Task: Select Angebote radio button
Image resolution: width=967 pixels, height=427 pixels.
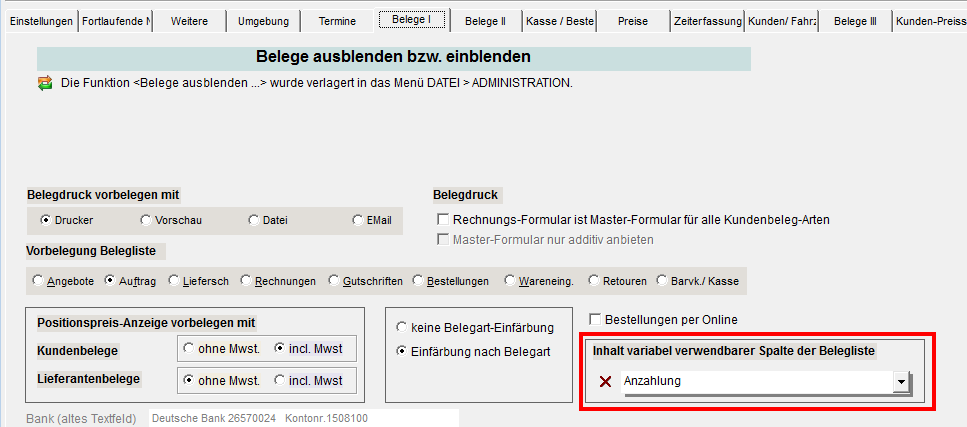Action: coord(39,282)
